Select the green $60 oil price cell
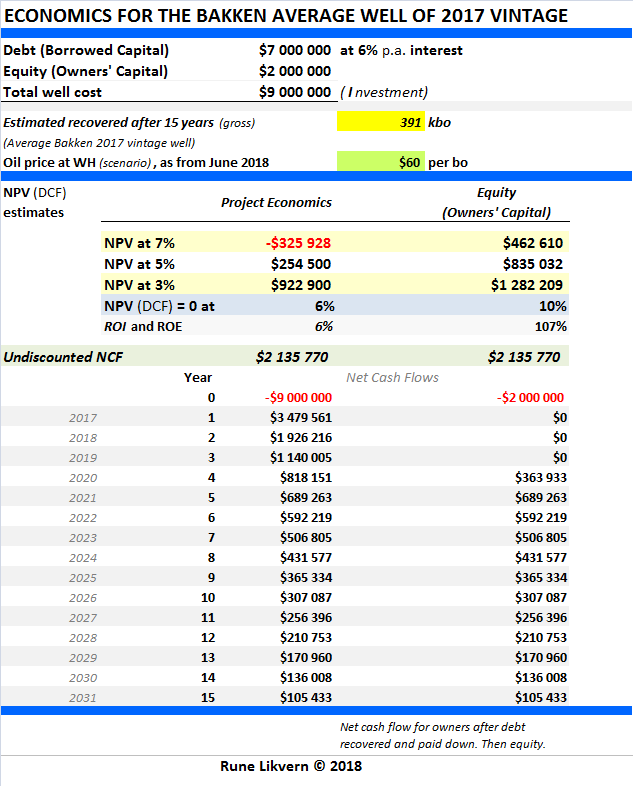Viewport: 633px width, 786px height. tap(381, 161)
